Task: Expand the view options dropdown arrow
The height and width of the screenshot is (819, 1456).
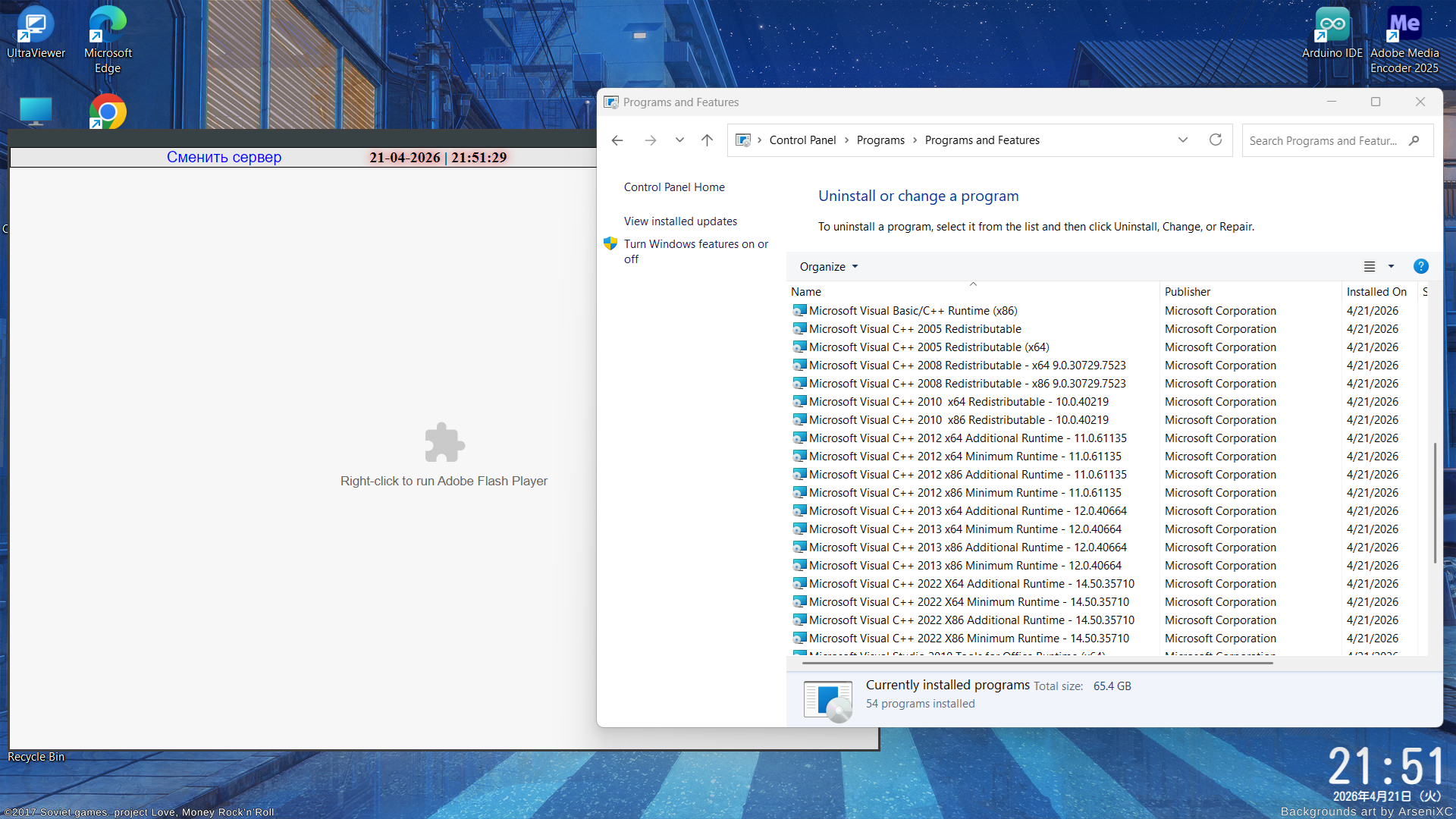Action: [x=1391, y=266]
